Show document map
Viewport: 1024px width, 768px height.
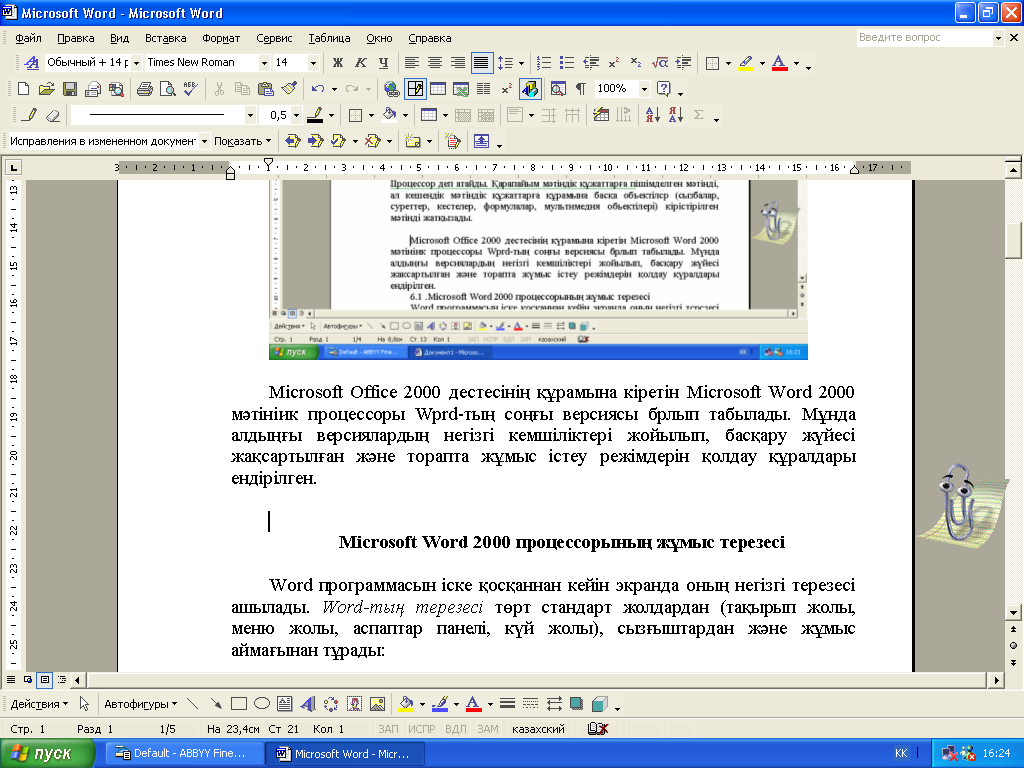[558, 89]
